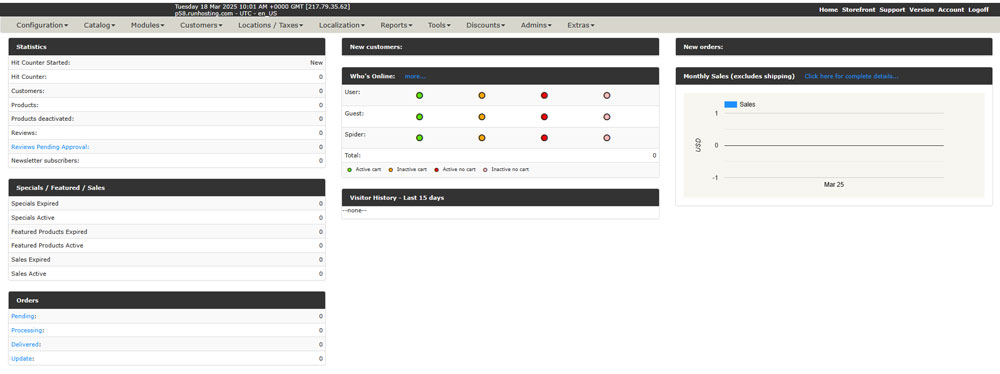The height and width of the screenshot is (374, 1000).
Task: Click User row red active no cart icon
Action: click(544, 96)
